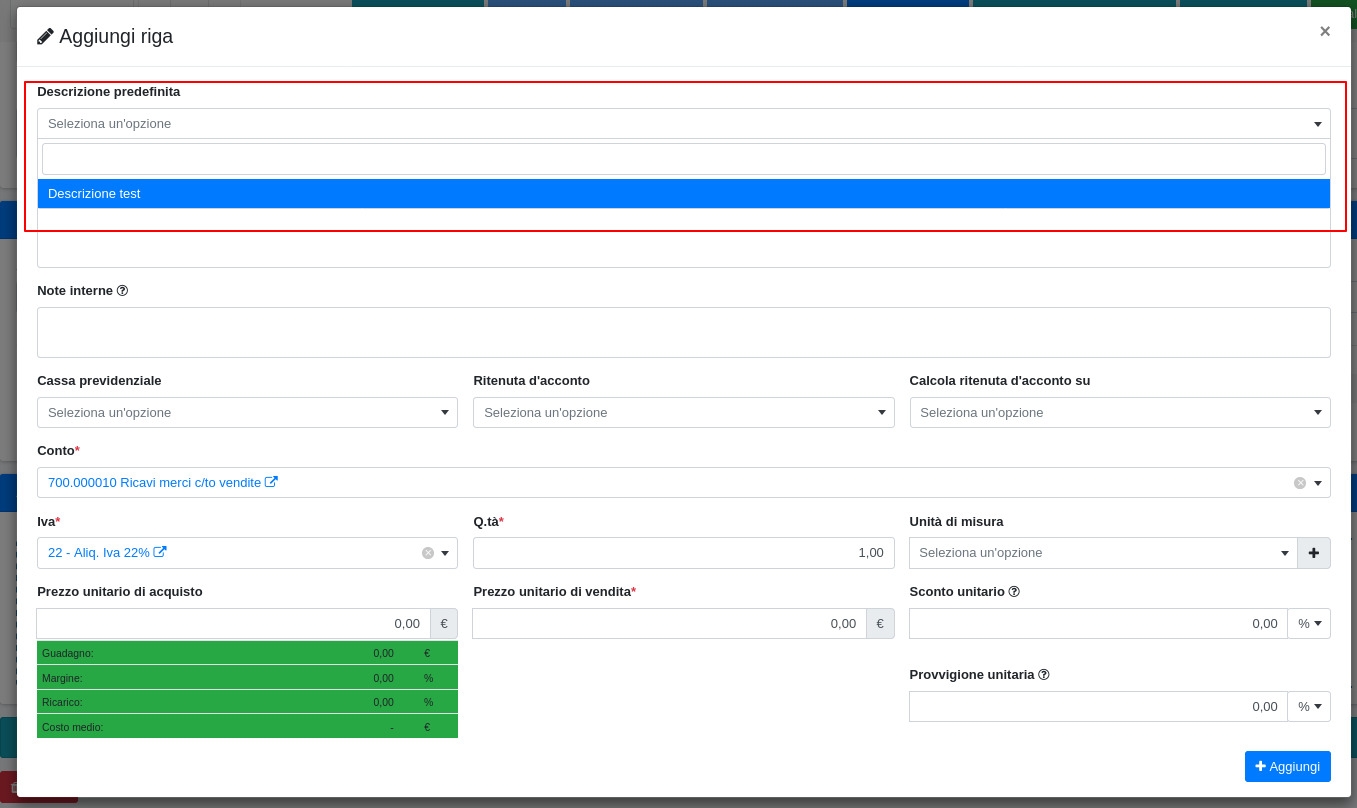Click the Provvigione unitaria help icon
Screen dimensions: 1357x808
[x=1044, y=675]
